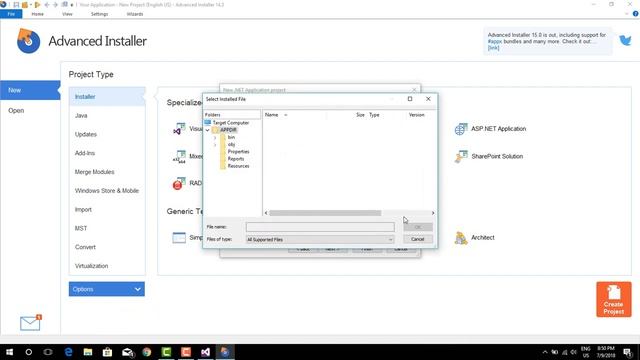Select Windows Store & Mobile project type

[x=107, y=191]
